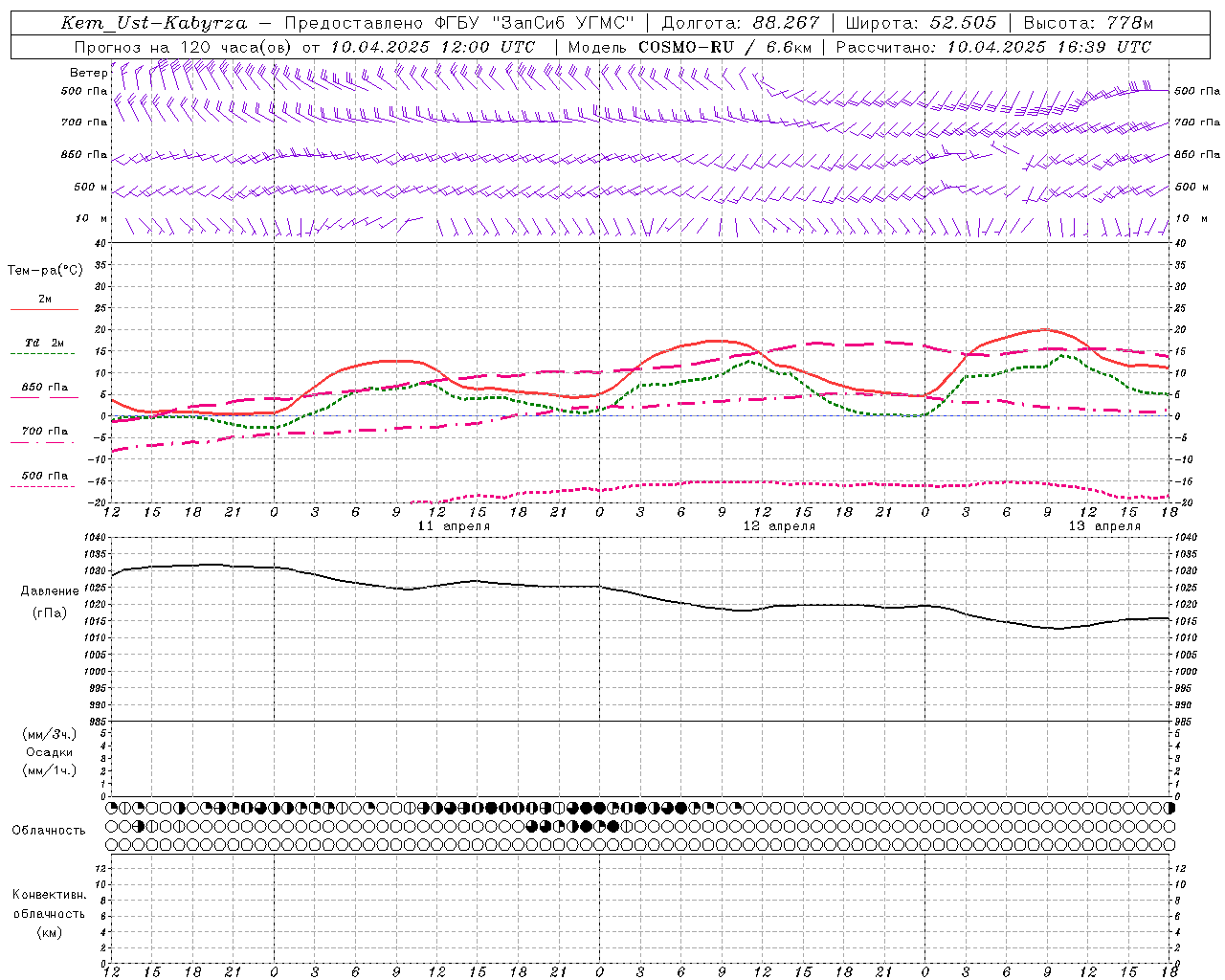Click the (гПа) unit label under Давление
Viewport: 1225px width, 980px height.
click(x=50, y=613)
